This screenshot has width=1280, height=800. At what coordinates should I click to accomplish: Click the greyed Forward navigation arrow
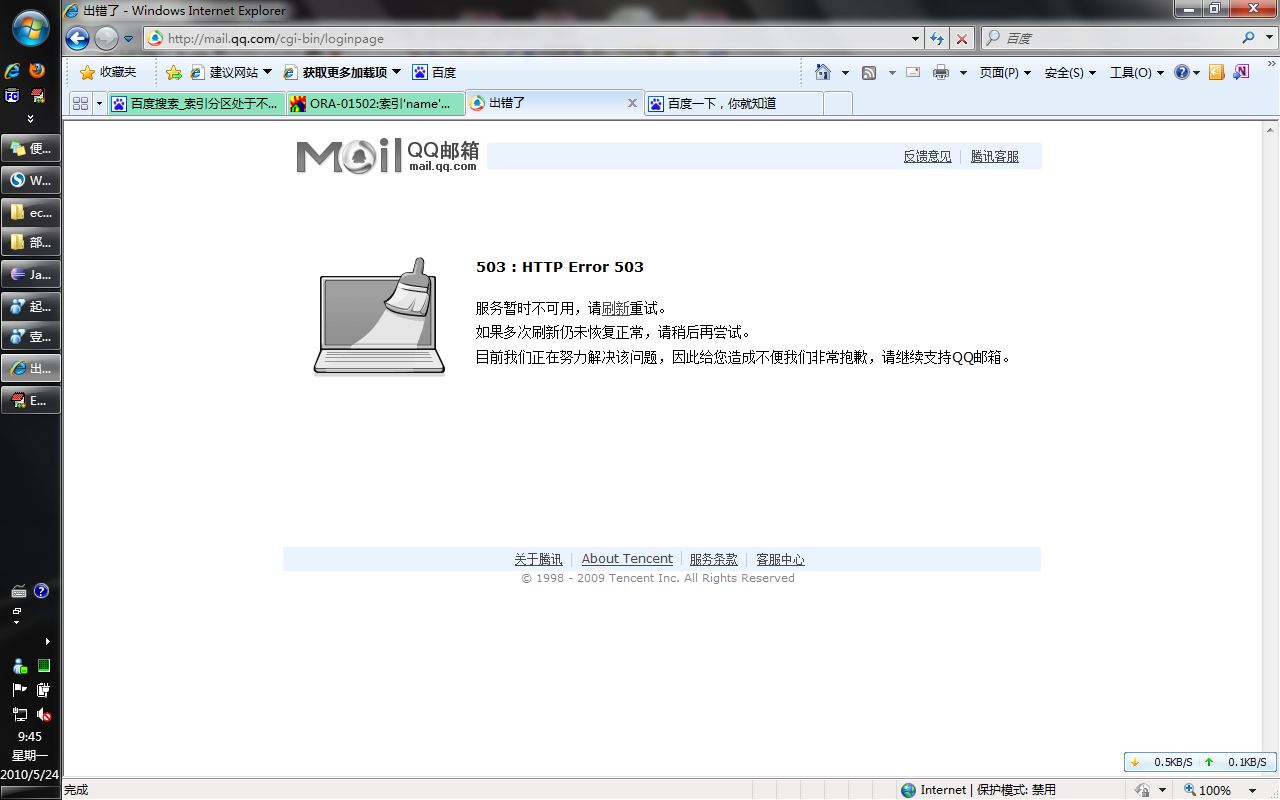pos(106,38)
